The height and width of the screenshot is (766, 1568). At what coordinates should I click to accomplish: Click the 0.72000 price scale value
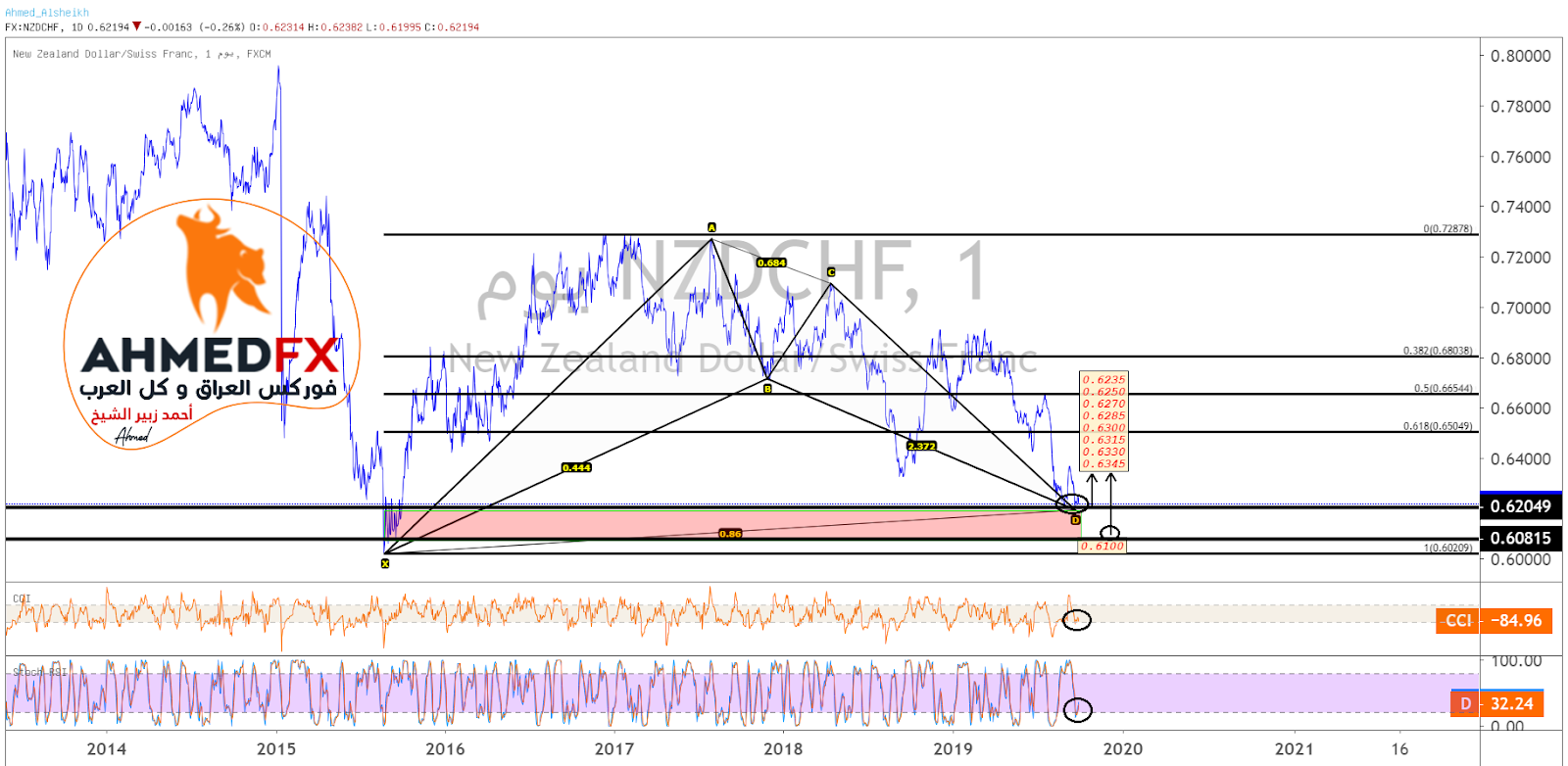click(1521, 258)
